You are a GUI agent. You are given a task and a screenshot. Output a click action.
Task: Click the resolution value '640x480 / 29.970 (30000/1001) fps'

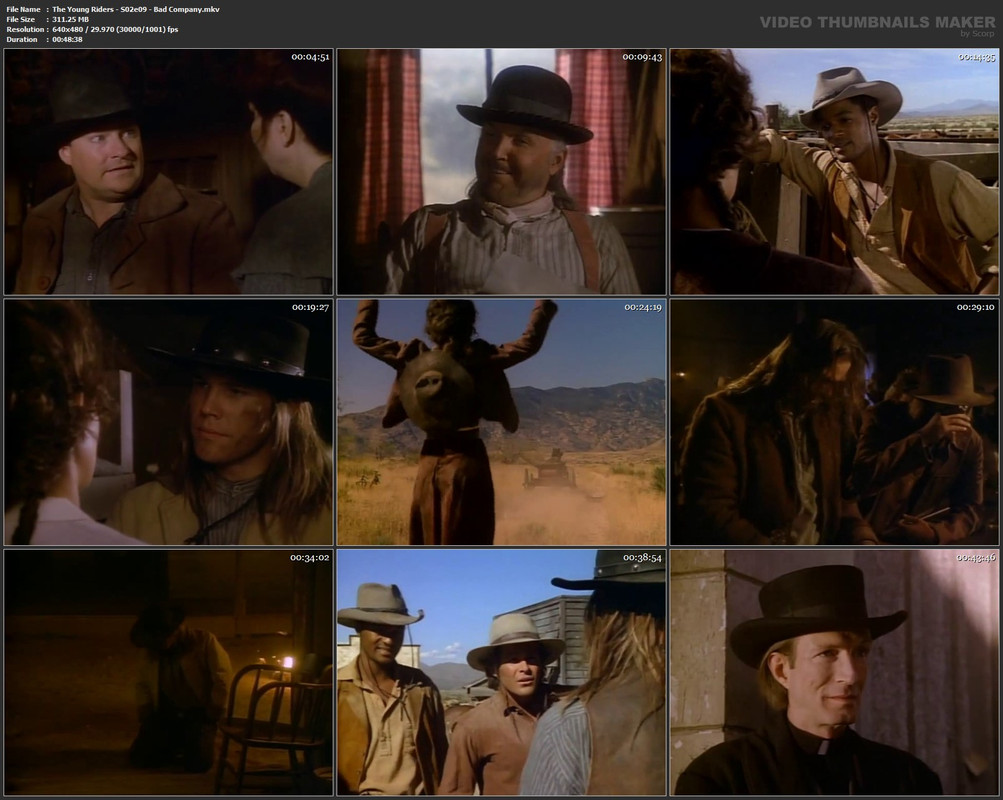[x=115, y=29]
